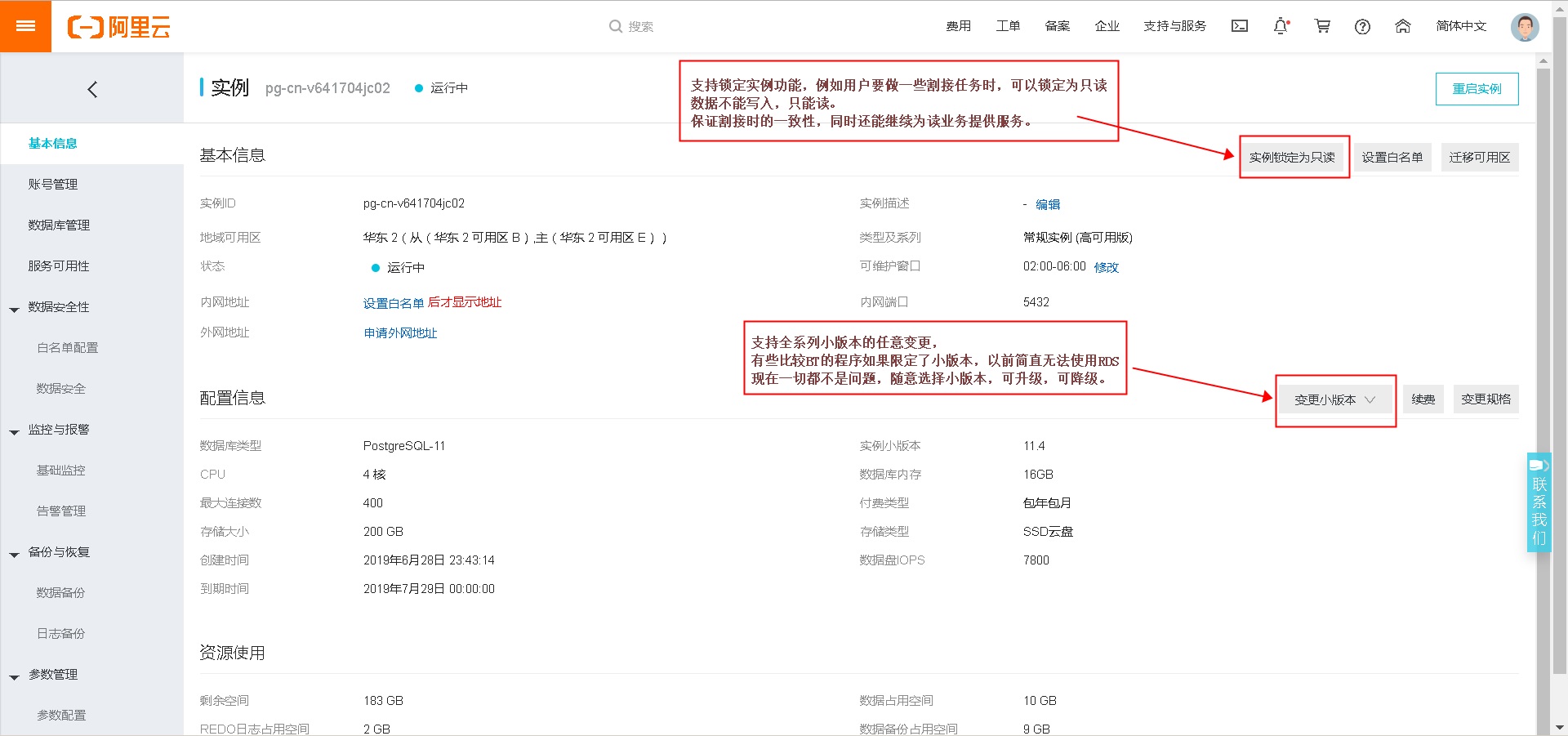The image size is (1568, 736).
Task: Click the 创建时间 value 2019年6月28日
Action: point(429,560)
